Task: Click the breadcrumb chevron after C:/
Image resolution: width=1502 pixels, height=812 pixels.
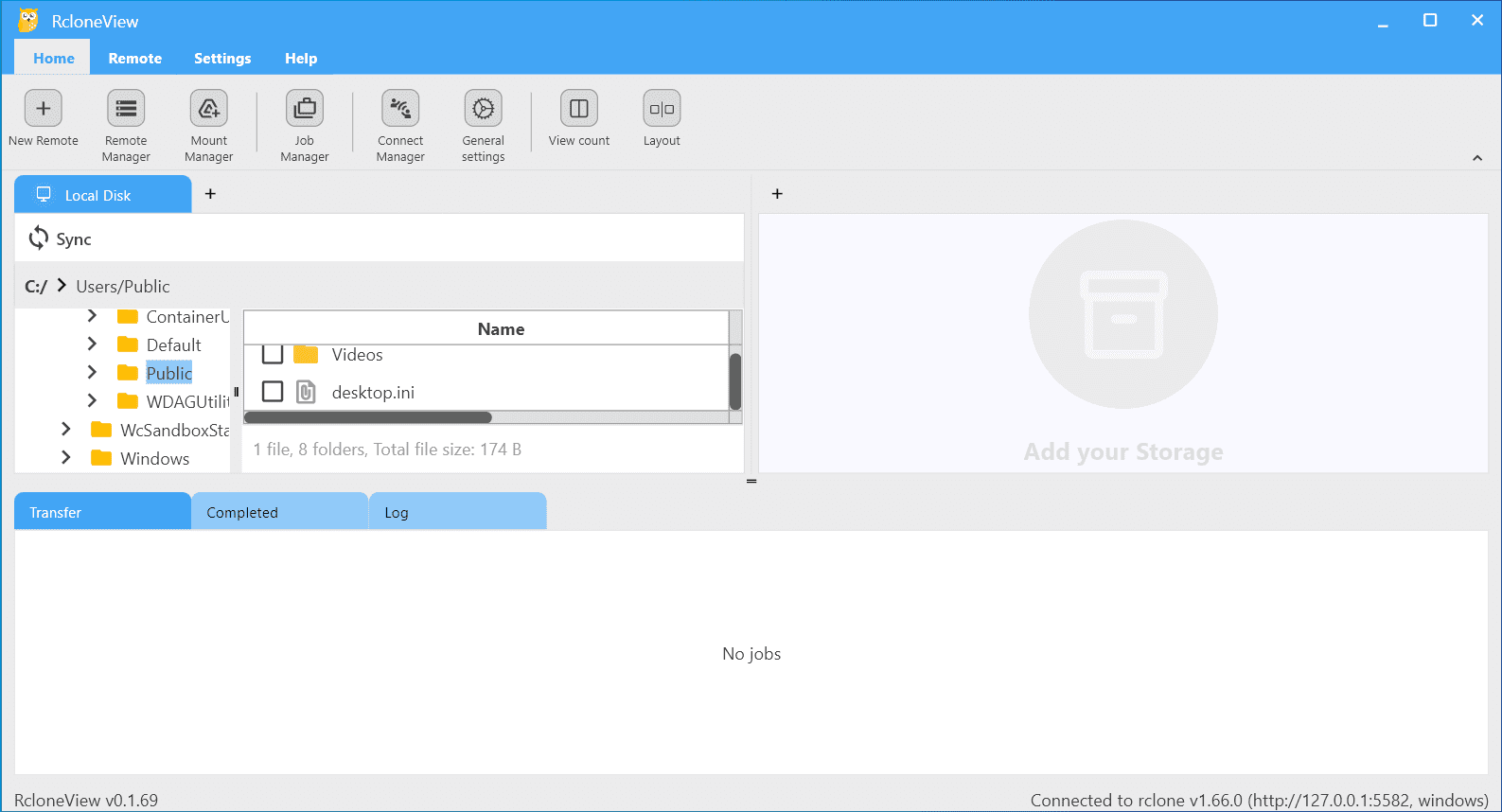Action: point(62,285)
